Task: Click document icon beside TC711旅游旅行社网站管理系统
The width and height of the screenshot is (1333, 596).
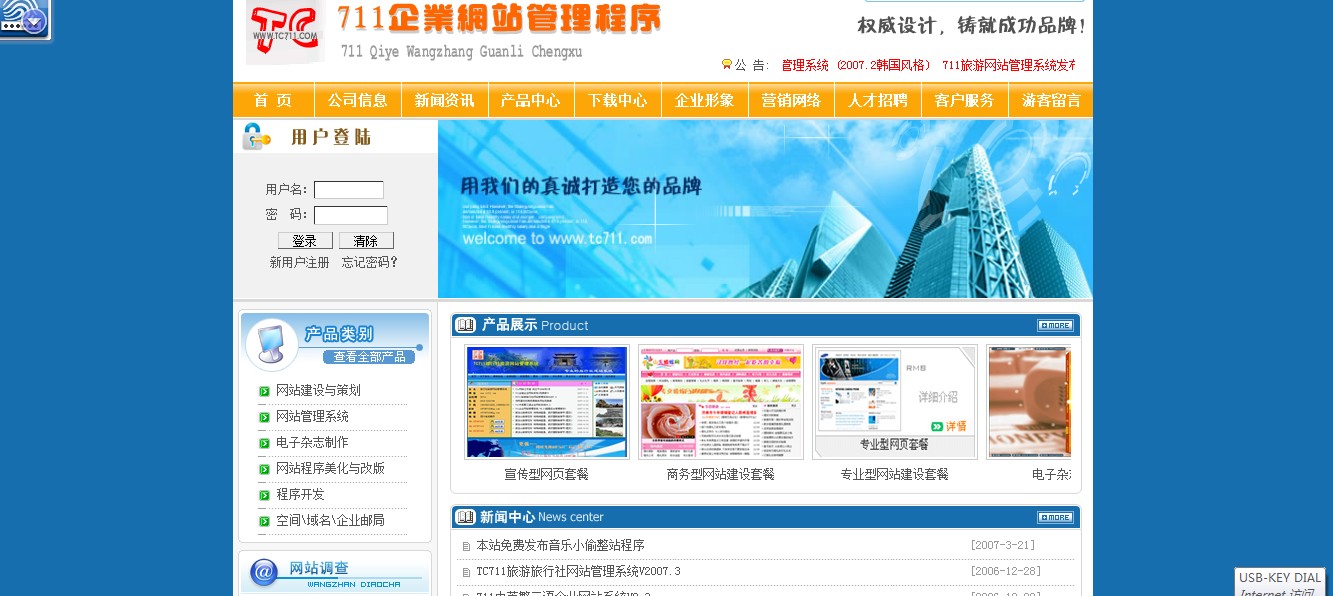Action: pos(466,572)
